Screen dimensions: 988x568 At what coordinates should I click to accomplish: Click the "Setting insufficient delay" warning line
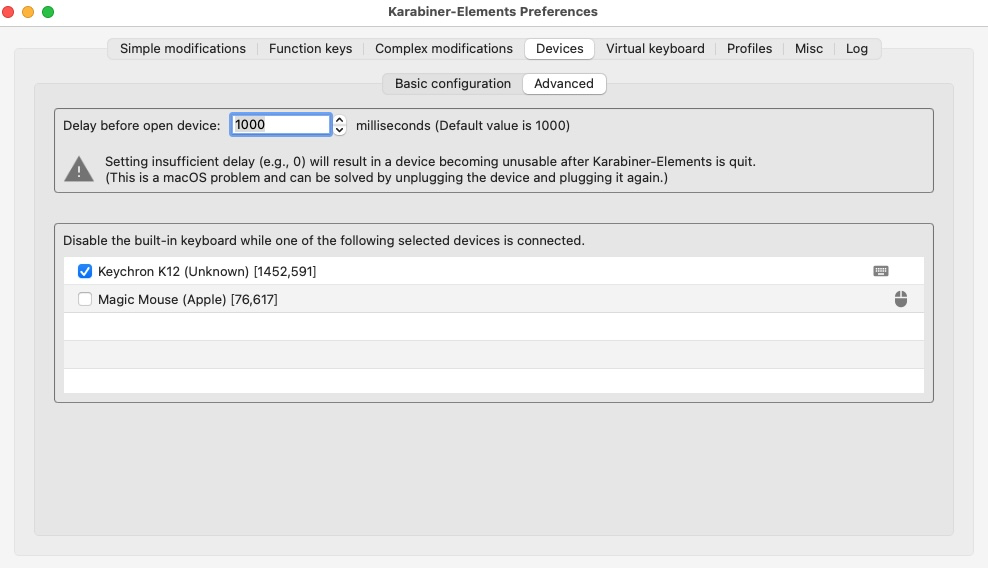coord(430,161)
